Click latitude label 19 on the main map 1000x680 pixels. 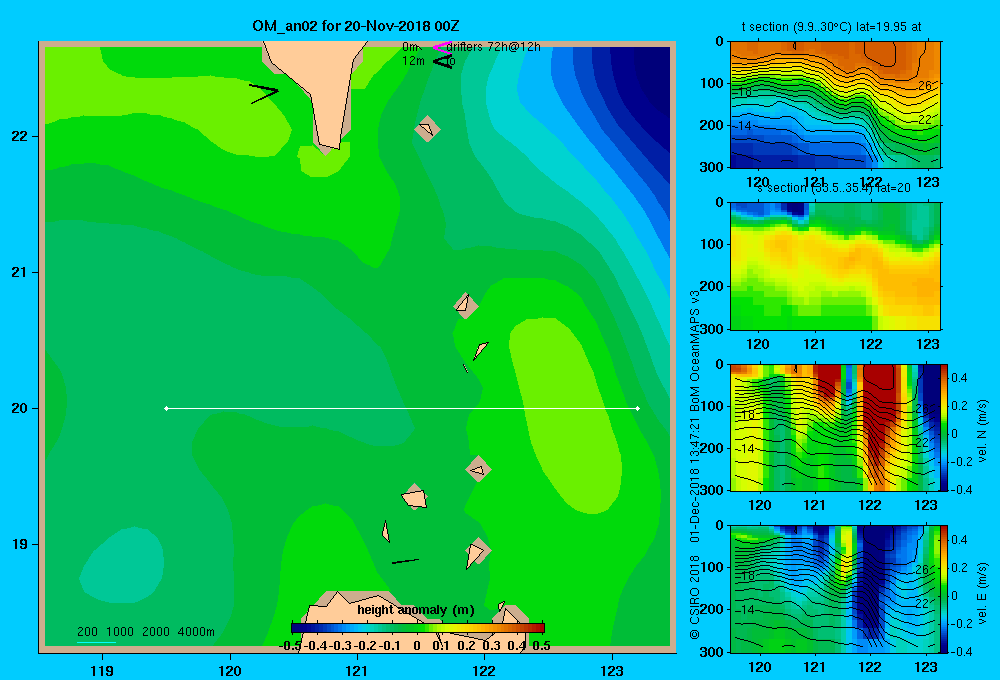[x=20, y=544]
